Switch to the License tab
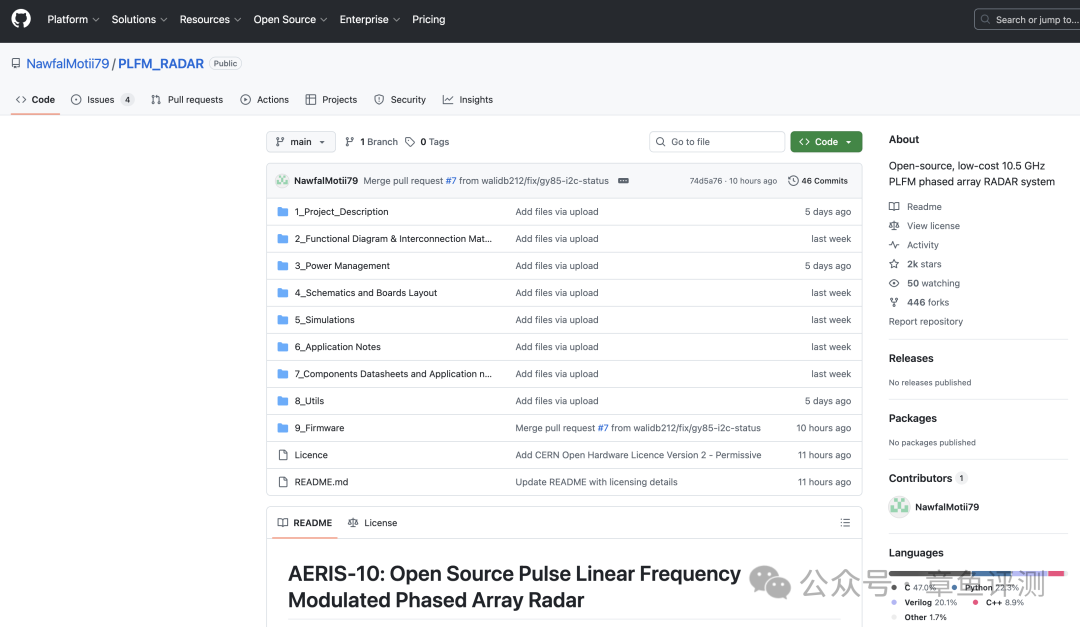The width and height of the screenshot is (1080, 627). 373,522
